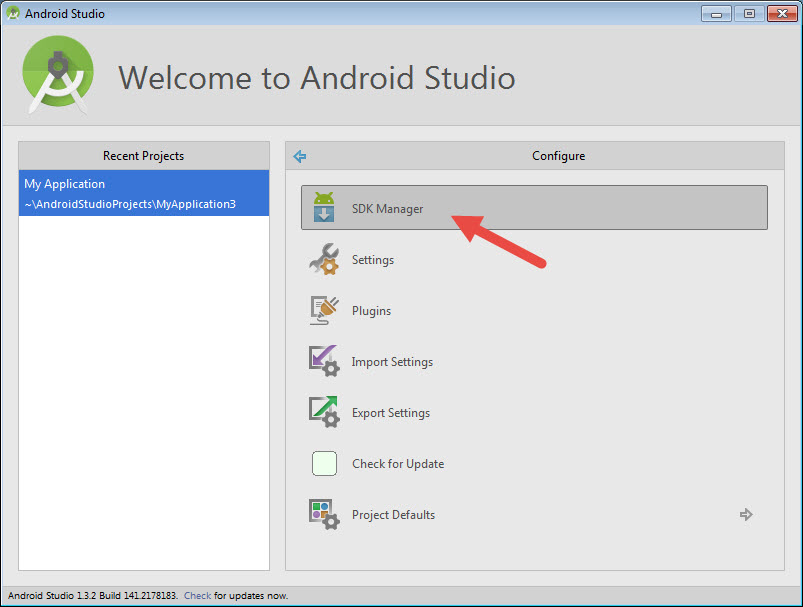803x607 pixels.
Task: Open the My Application recent project
Action: [64, 183]
